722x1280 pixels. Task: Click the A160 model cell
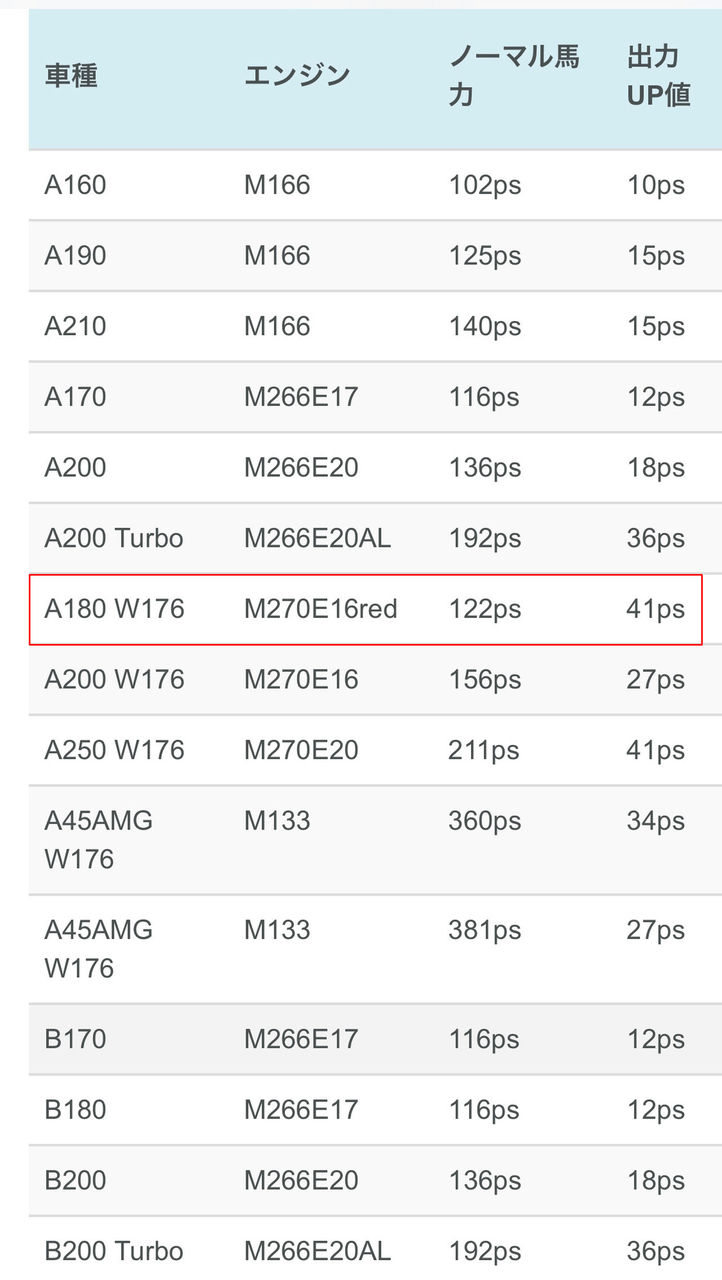pos(75,185)
